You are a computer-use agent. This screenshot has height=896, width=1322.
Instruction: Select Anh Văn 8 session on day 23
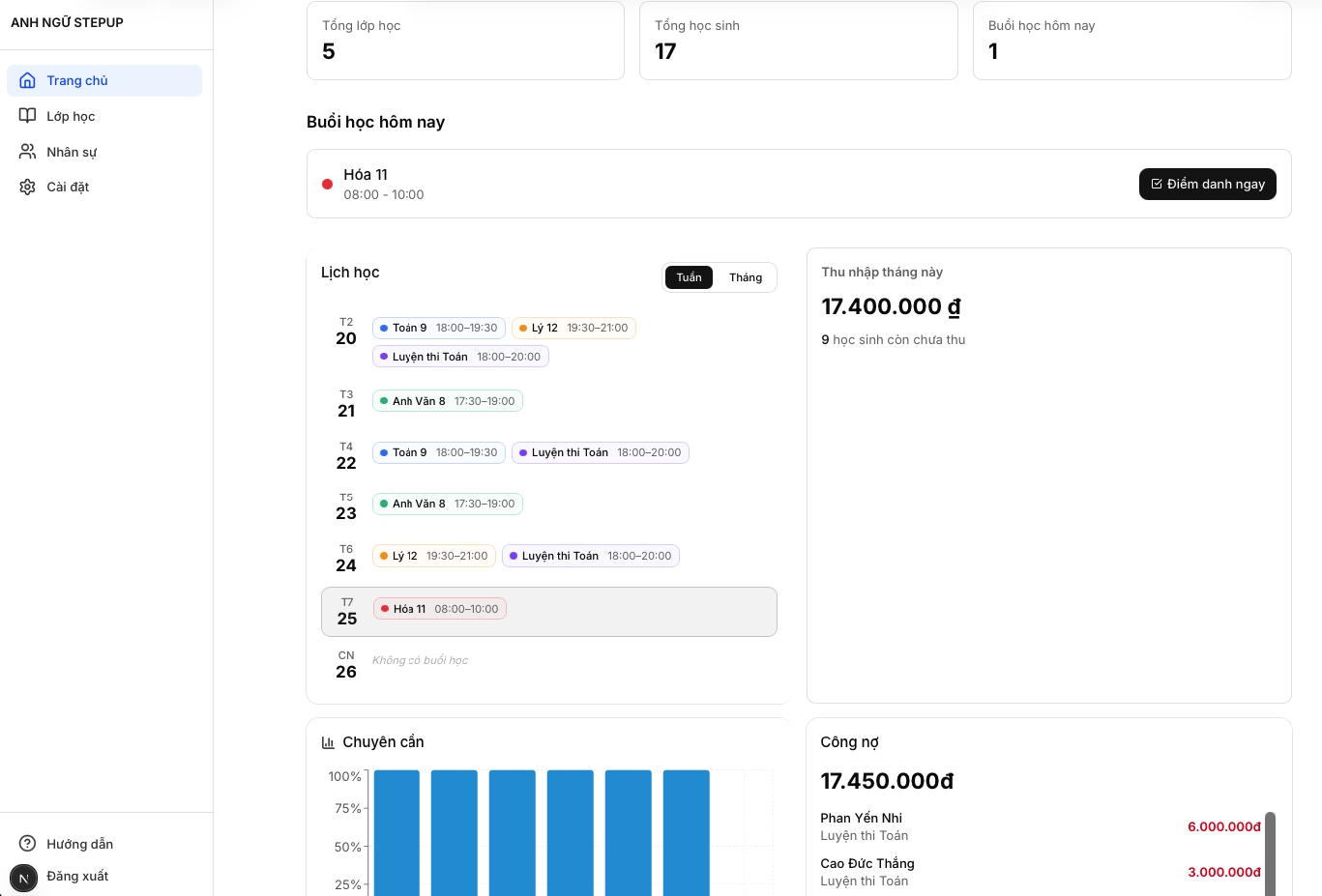coord(448,504)
